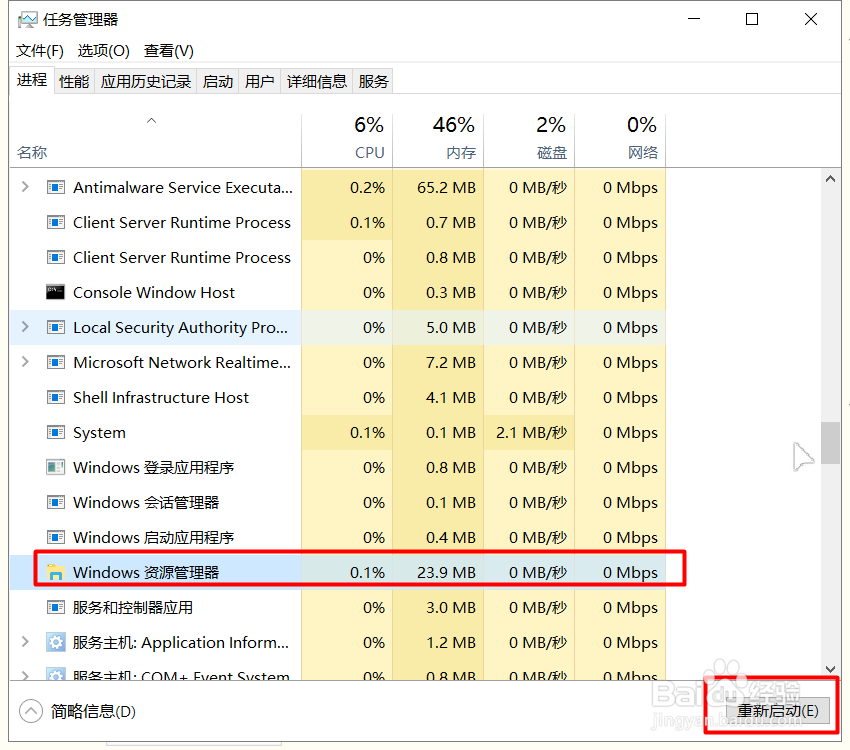This screenshot has width=850, height=750.
Task: Sort by the 网络 column header
Action: pos(620,140)
